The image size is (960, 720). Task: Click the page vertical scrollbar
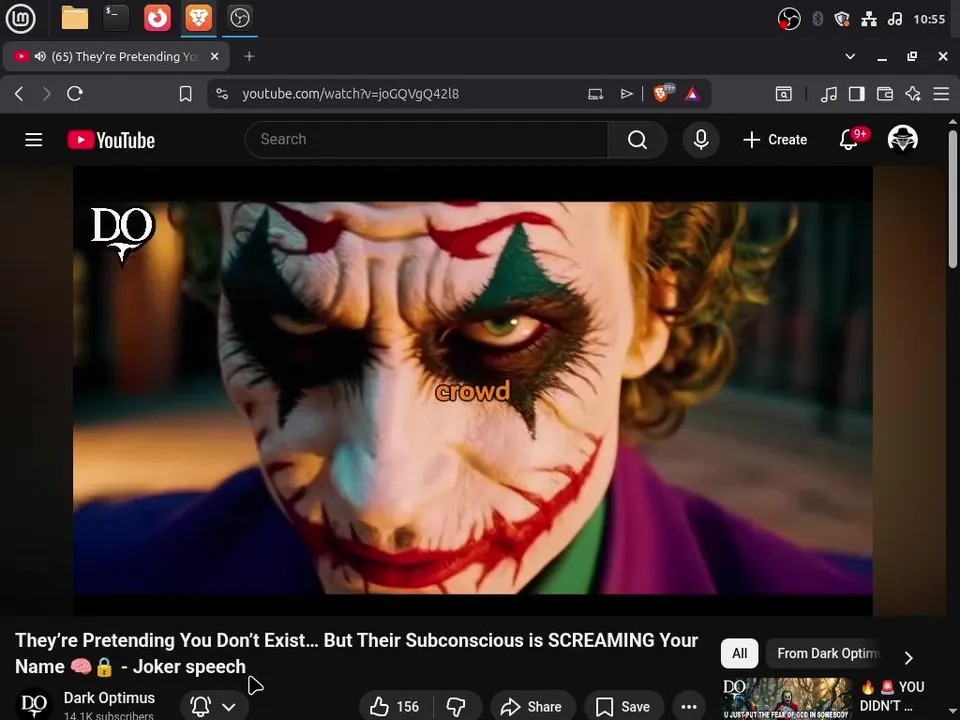(953, 199)
